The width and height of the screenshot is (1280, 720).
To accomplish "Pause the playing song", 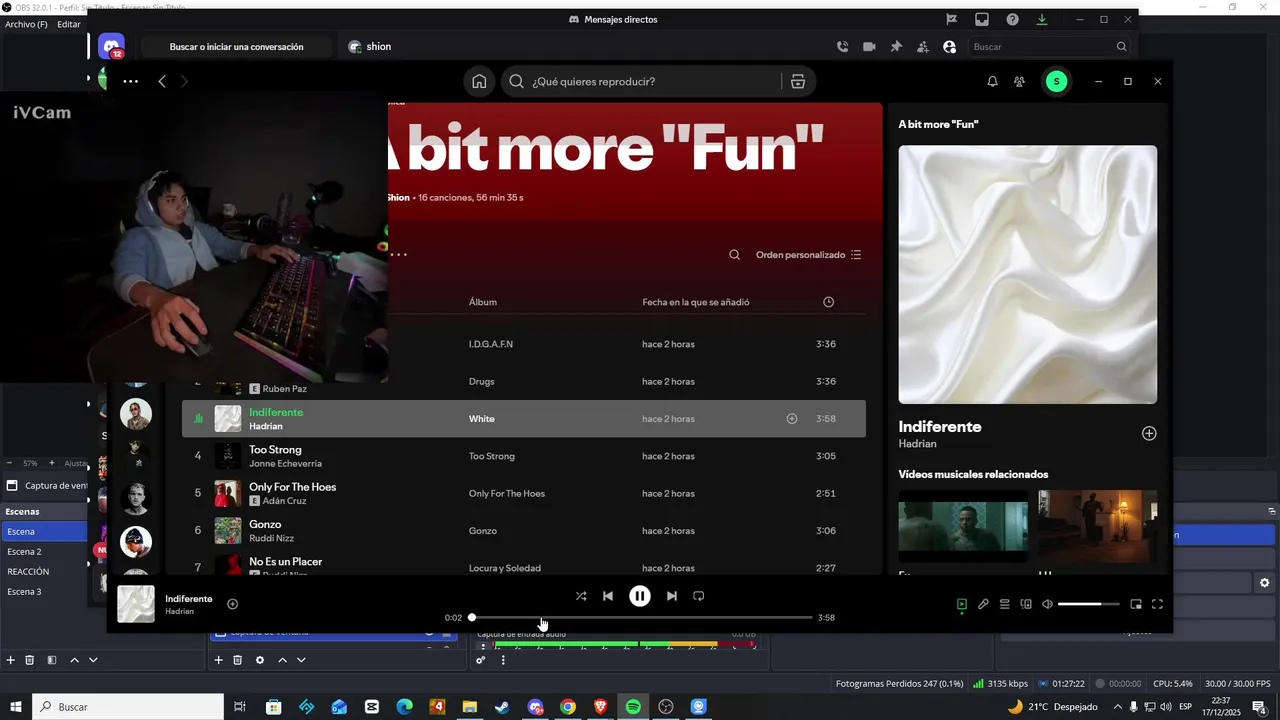I will click(x=640, y=596).
